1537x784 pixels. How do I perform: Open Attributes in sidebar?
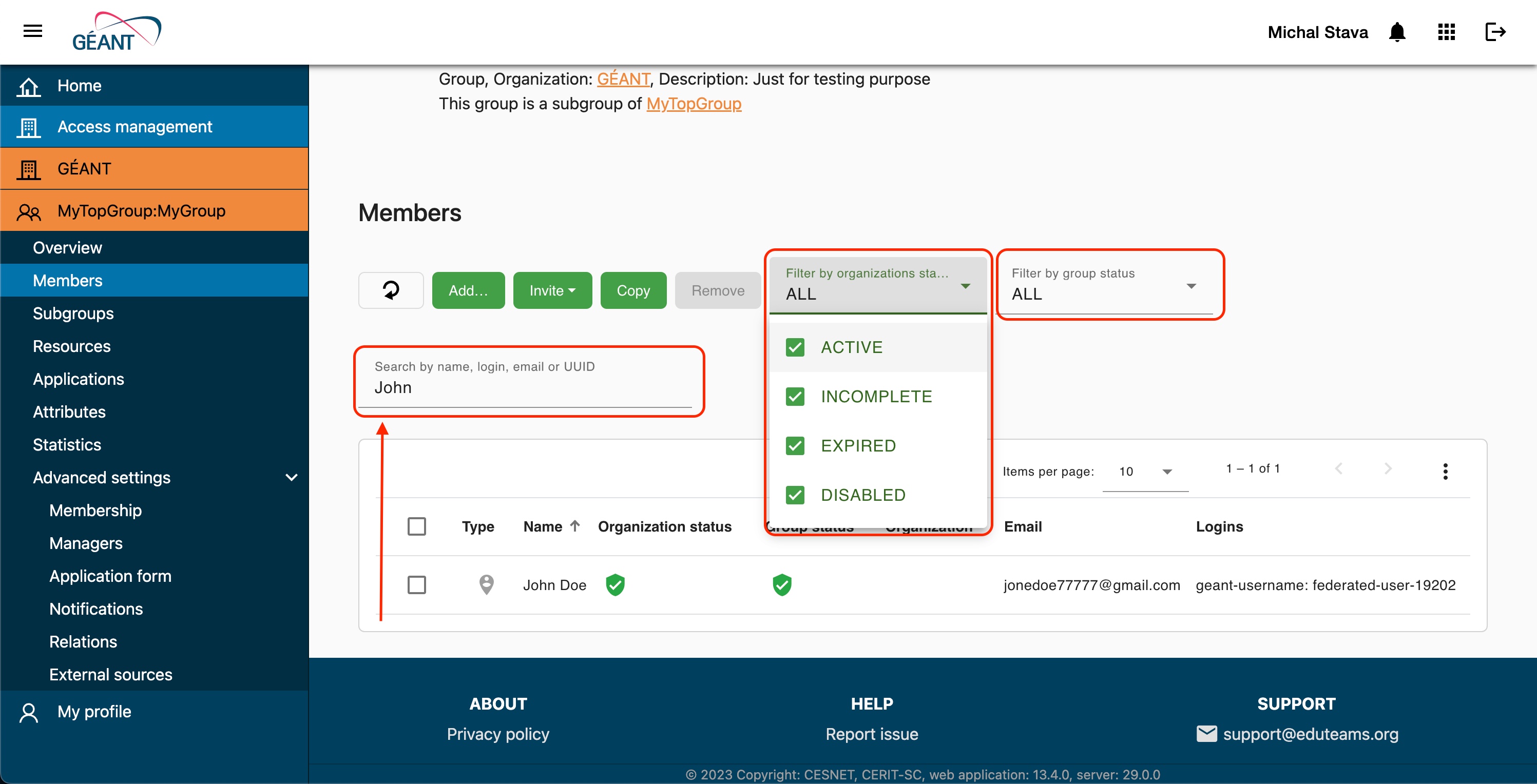(155, 411)
